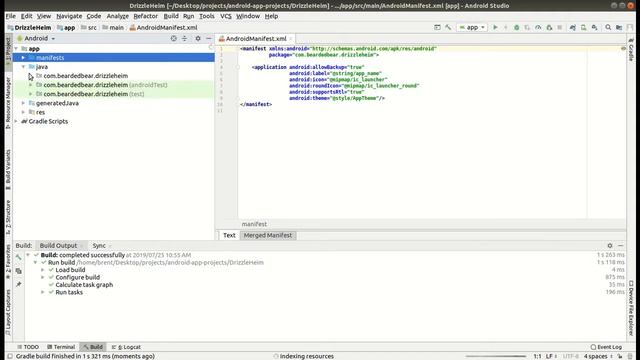Click the Run with Coverage icon
This screenshot has width=640, height=360.
[x=527, y=27]
